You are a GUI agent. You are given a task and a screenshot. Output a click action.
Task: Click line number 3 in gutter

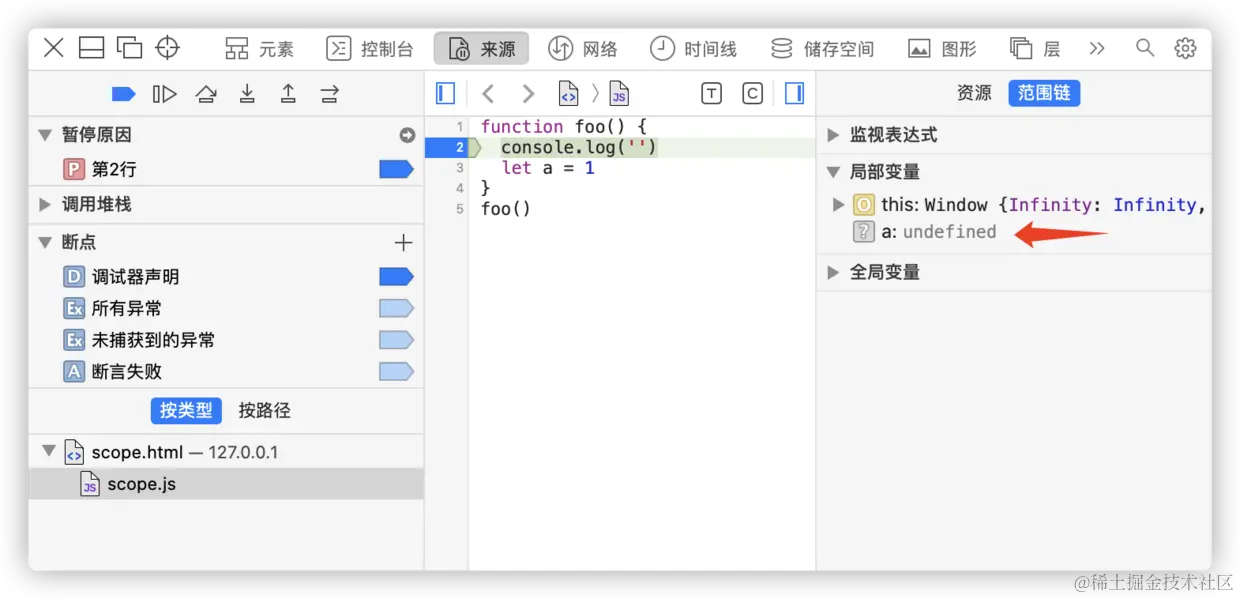[x=460, y=168]
